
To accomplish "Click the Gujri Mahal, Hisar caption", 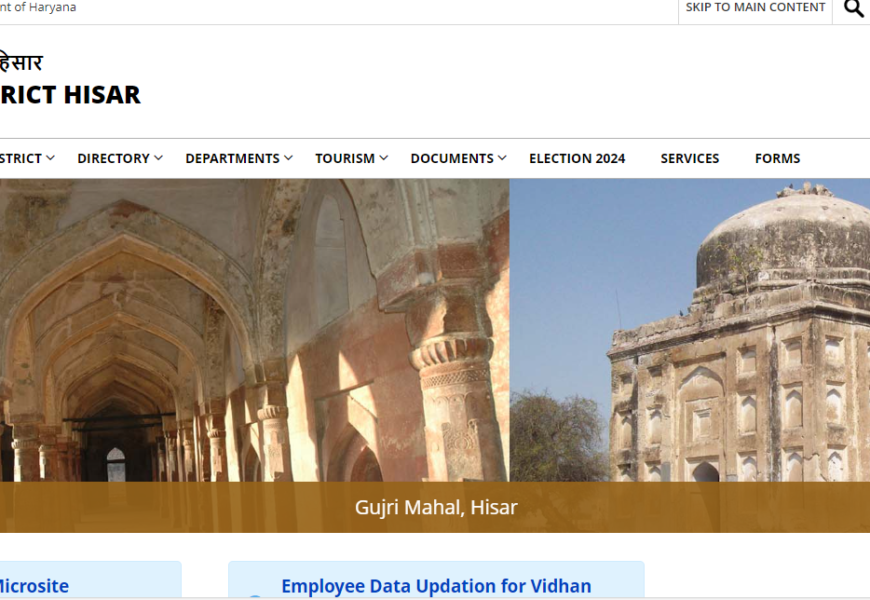I will [436, 507].
